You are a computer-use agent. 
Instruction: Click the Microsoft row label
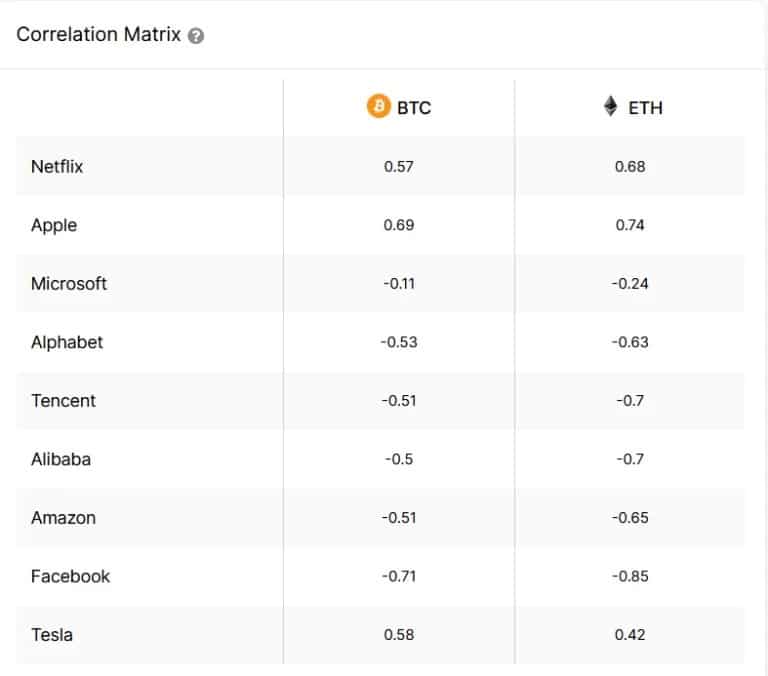[69, 284]
